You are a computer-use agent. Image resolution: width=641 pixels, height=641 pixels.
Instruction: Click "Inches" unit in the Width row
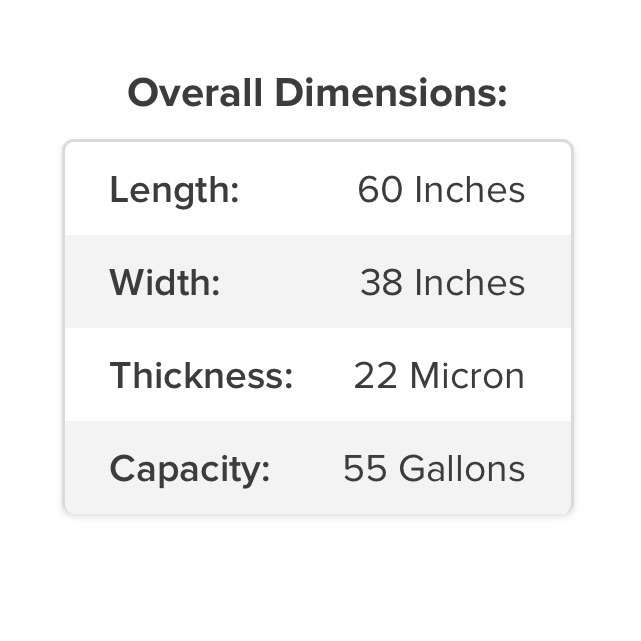click(x=469, y=283)
